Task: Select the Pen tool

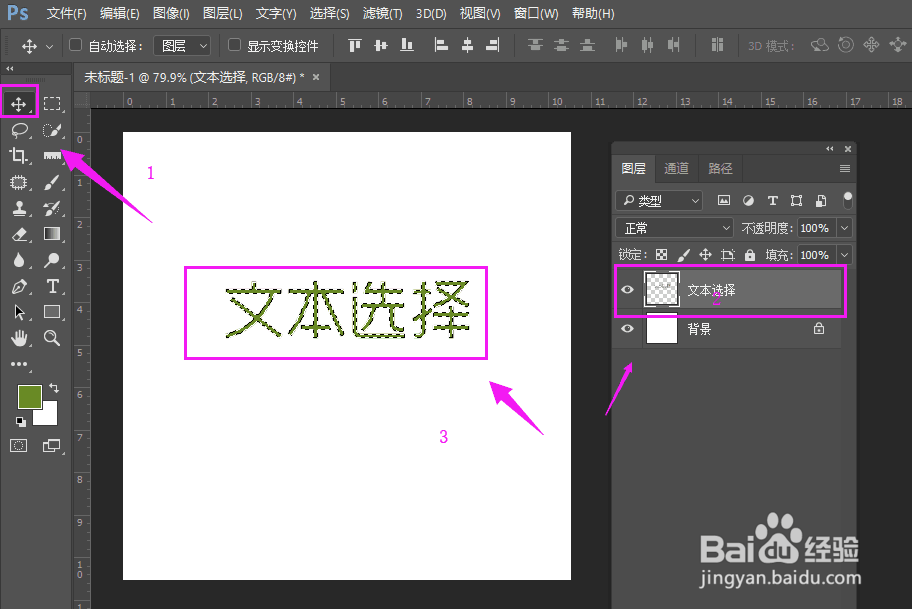Action: (19, 286)
